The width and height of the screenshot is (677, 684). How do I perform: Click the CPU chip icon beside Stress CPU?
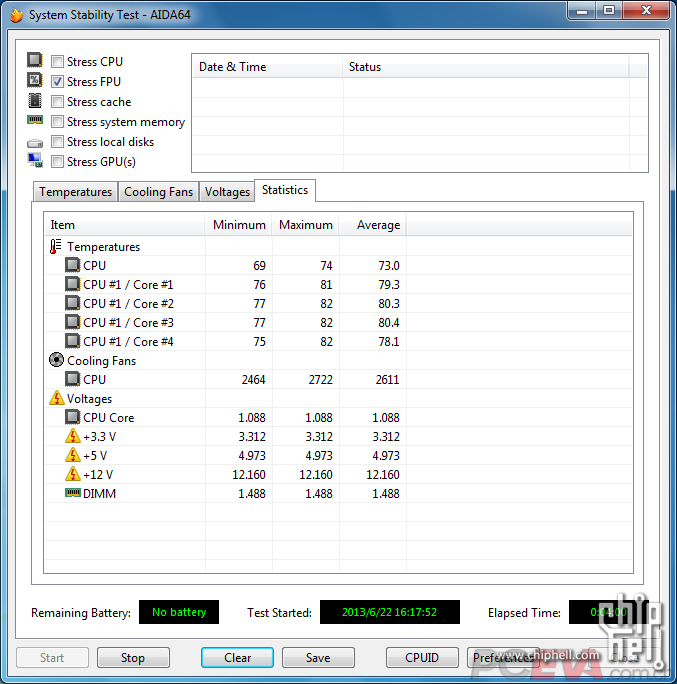(34, 60)
